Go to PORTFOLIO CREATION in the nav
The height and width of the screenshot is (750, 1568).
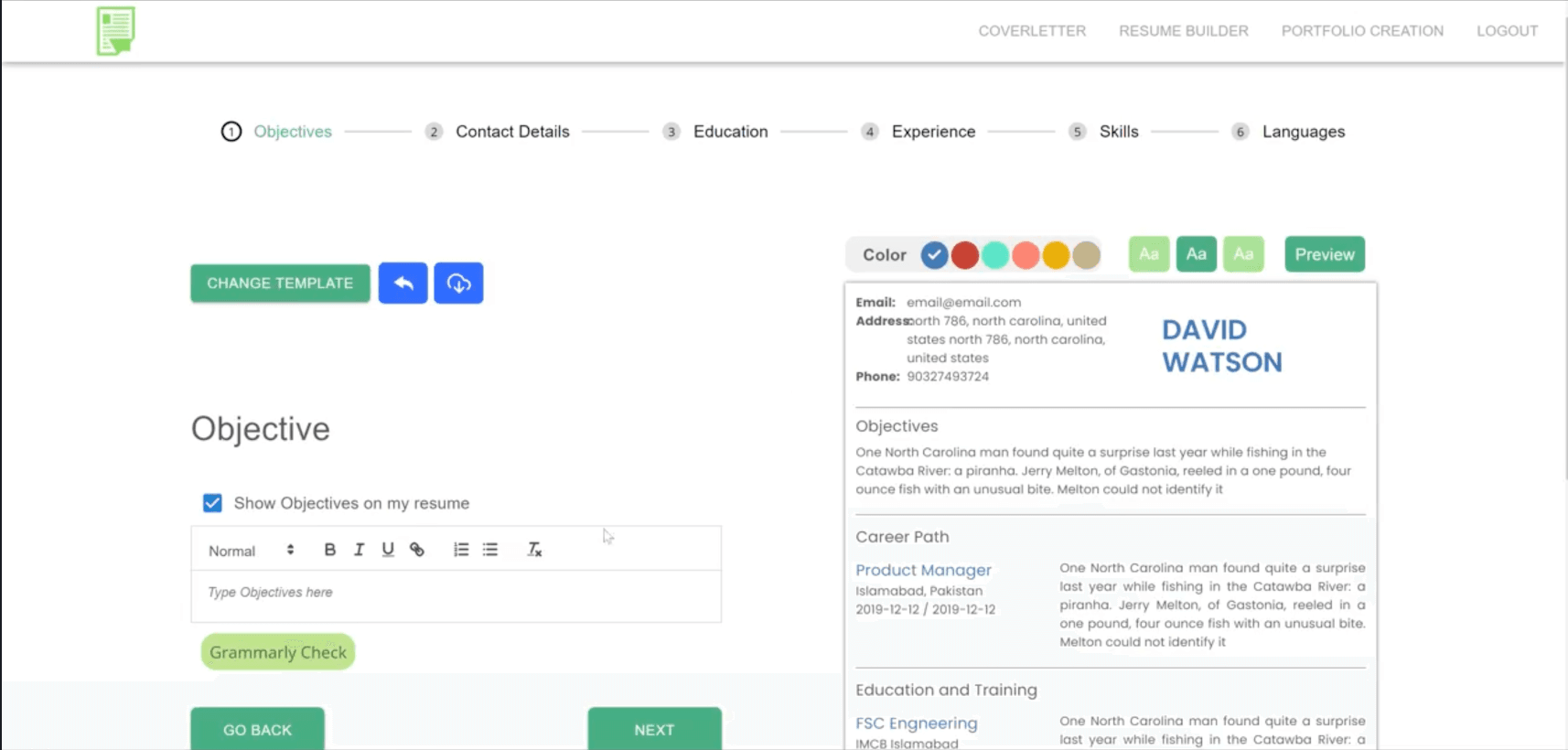1362,31
